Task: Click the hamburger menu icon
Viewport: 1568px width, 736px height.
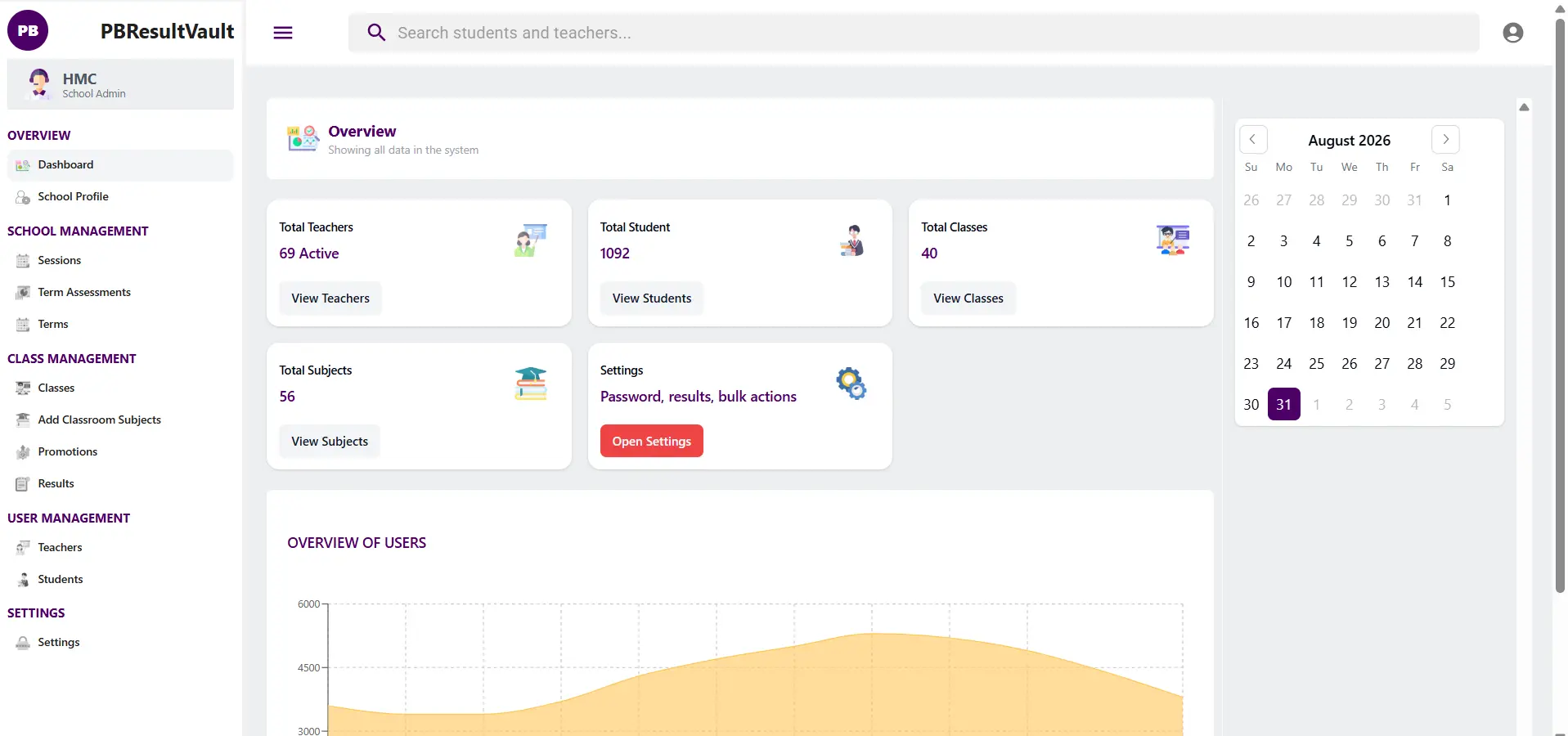Action: tap(283, 33)
